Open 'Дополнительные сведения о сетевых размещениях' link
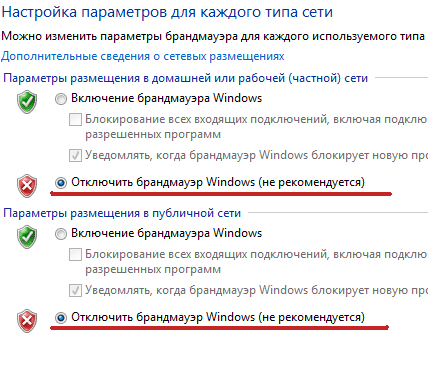This screenshot has width=428, height=365. (x=143, y=56)
